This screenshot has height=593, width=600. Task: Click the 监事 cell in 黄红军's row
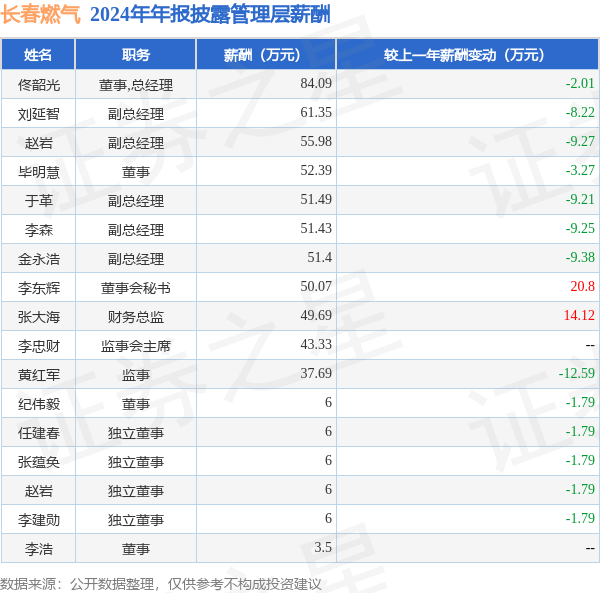(x=136, y=375)
